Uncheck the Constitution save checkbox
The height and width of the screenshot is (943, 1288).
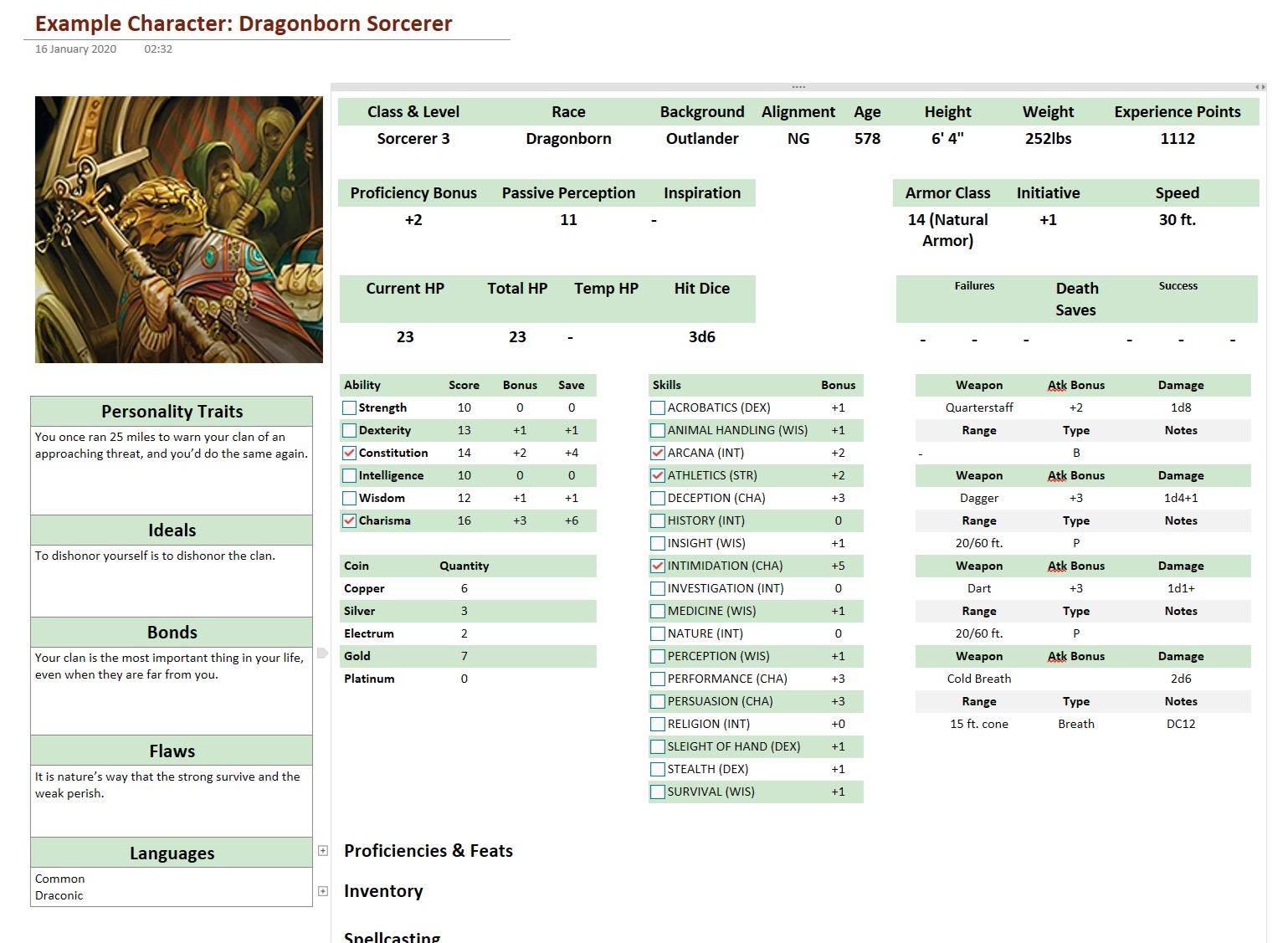(x=350, y=454)
